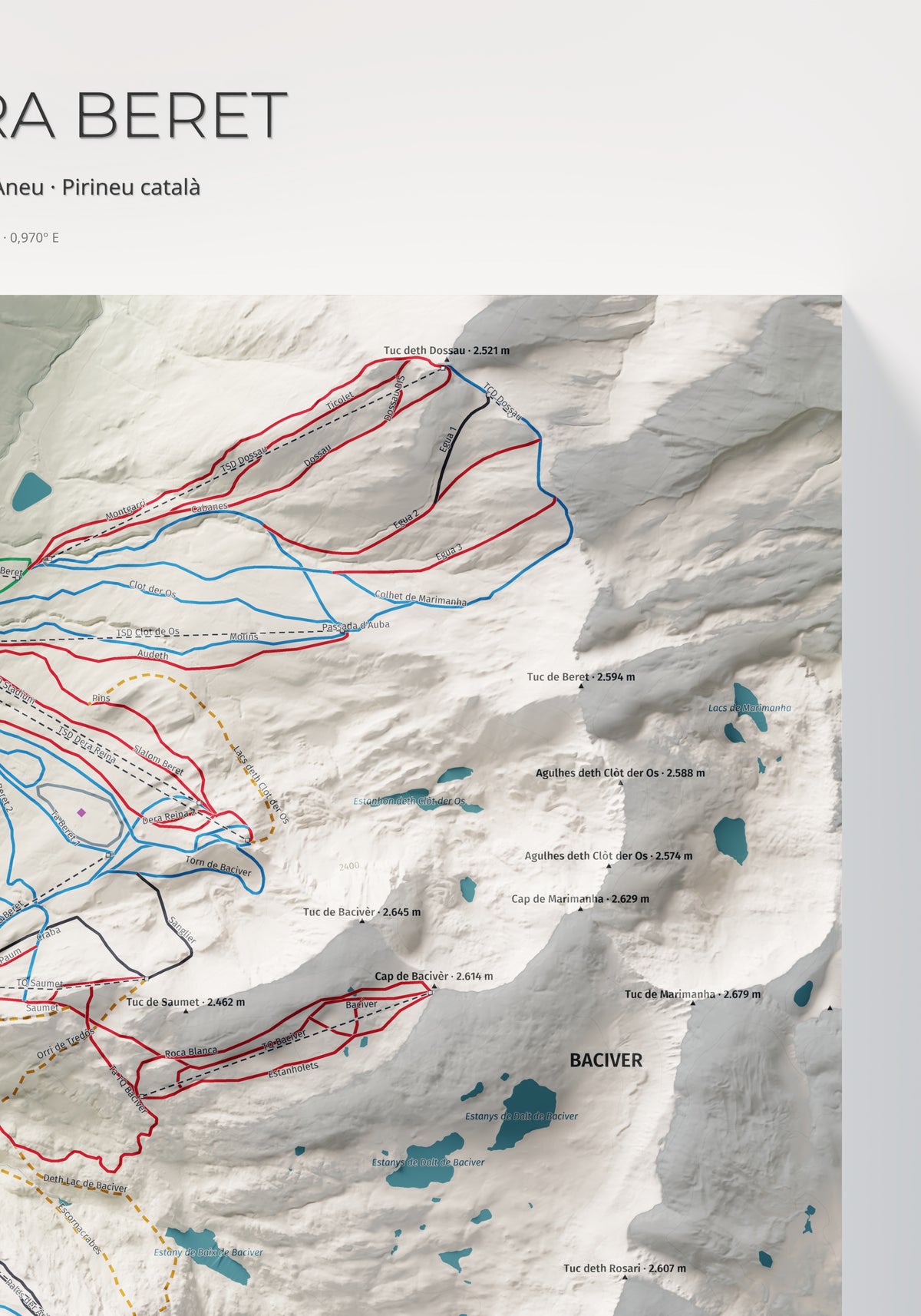Select the 'Cap de Bacivèr · 2.614 m' label
921x1316 pixels.
point(434,977)
